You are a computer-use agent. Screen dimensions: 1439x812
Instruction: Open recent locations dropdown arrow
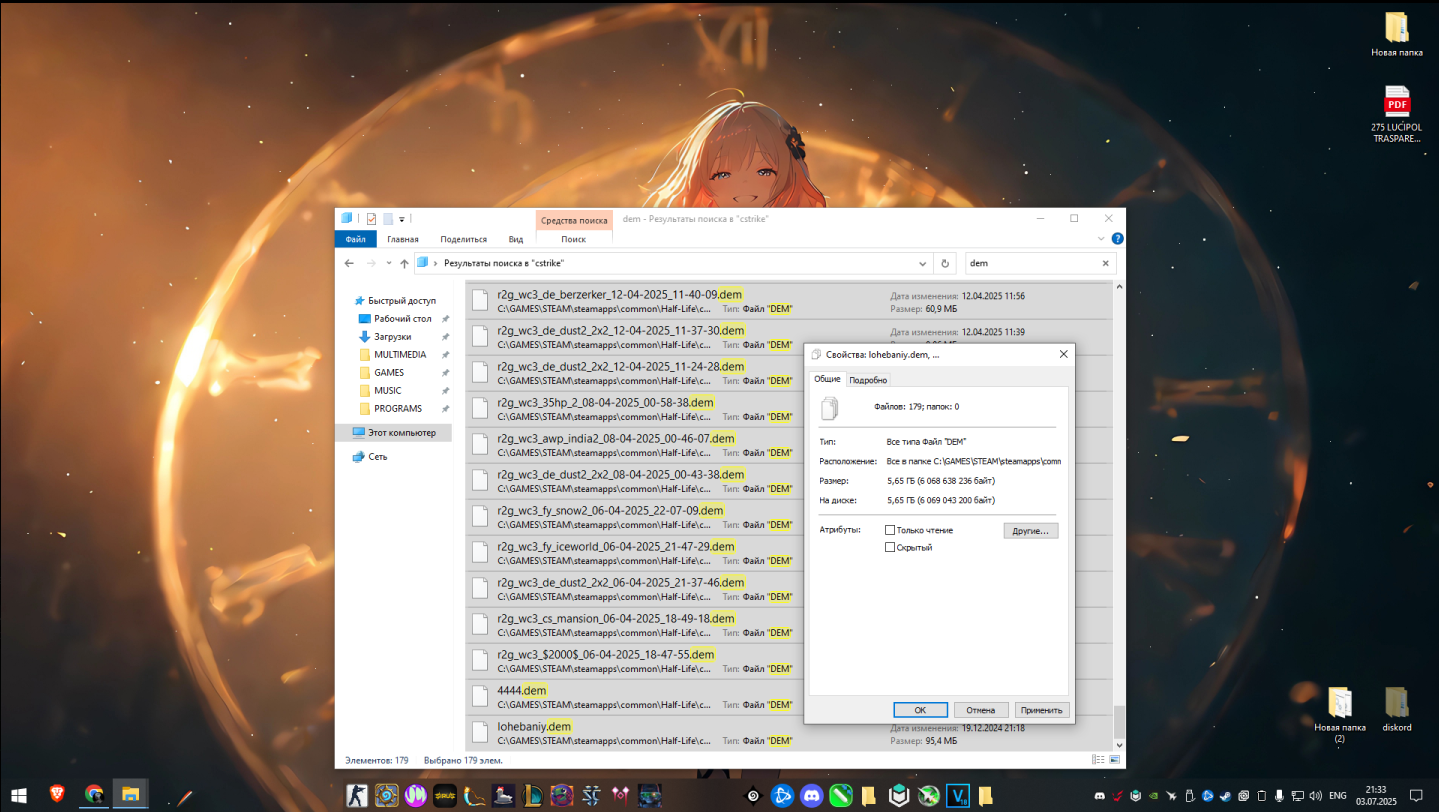(x=389, y=263)
